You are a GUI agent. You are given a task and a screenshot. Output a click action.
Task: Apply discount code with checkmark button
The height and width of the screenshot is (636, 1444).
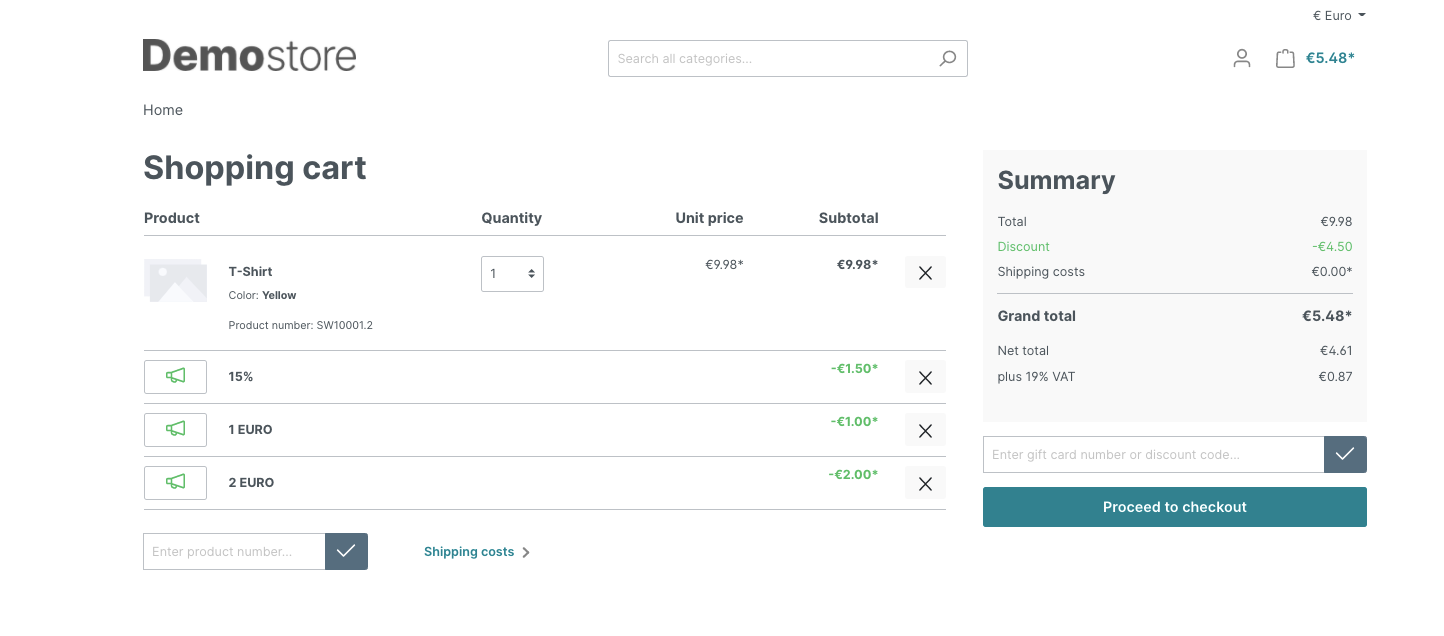(1345, 454)
